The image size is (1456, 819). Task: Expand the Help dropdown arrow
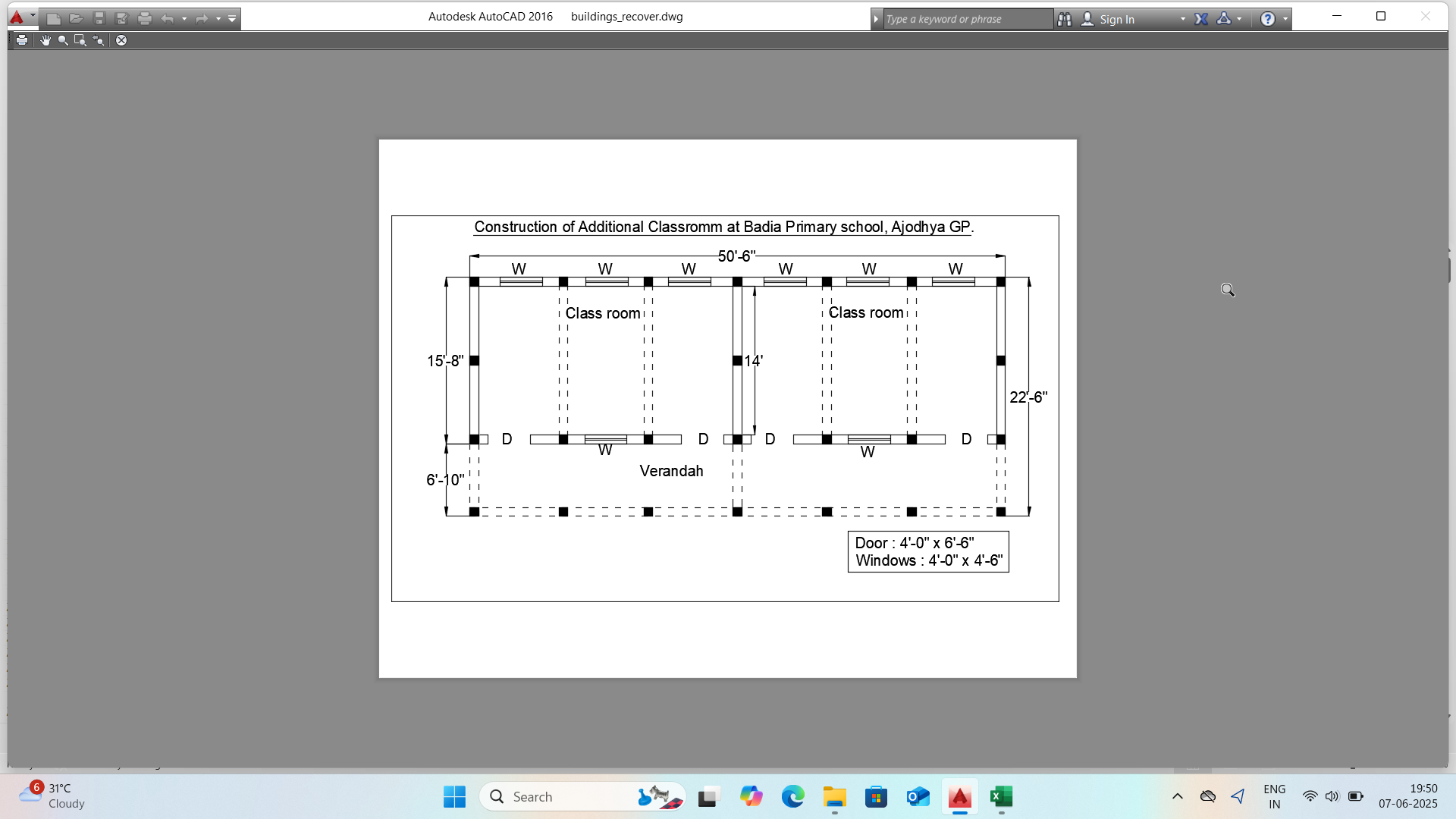[x=1285, y=19]
